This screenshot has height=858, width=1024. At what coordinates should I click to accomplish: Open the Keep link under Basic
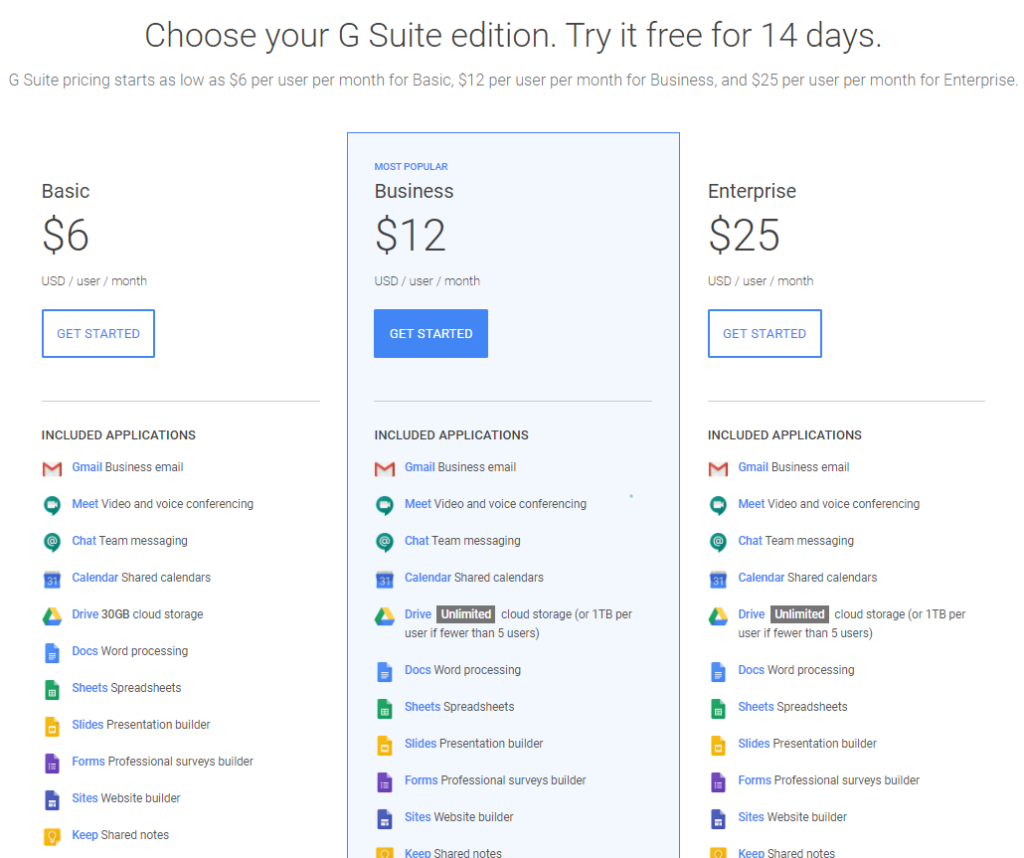85,835
